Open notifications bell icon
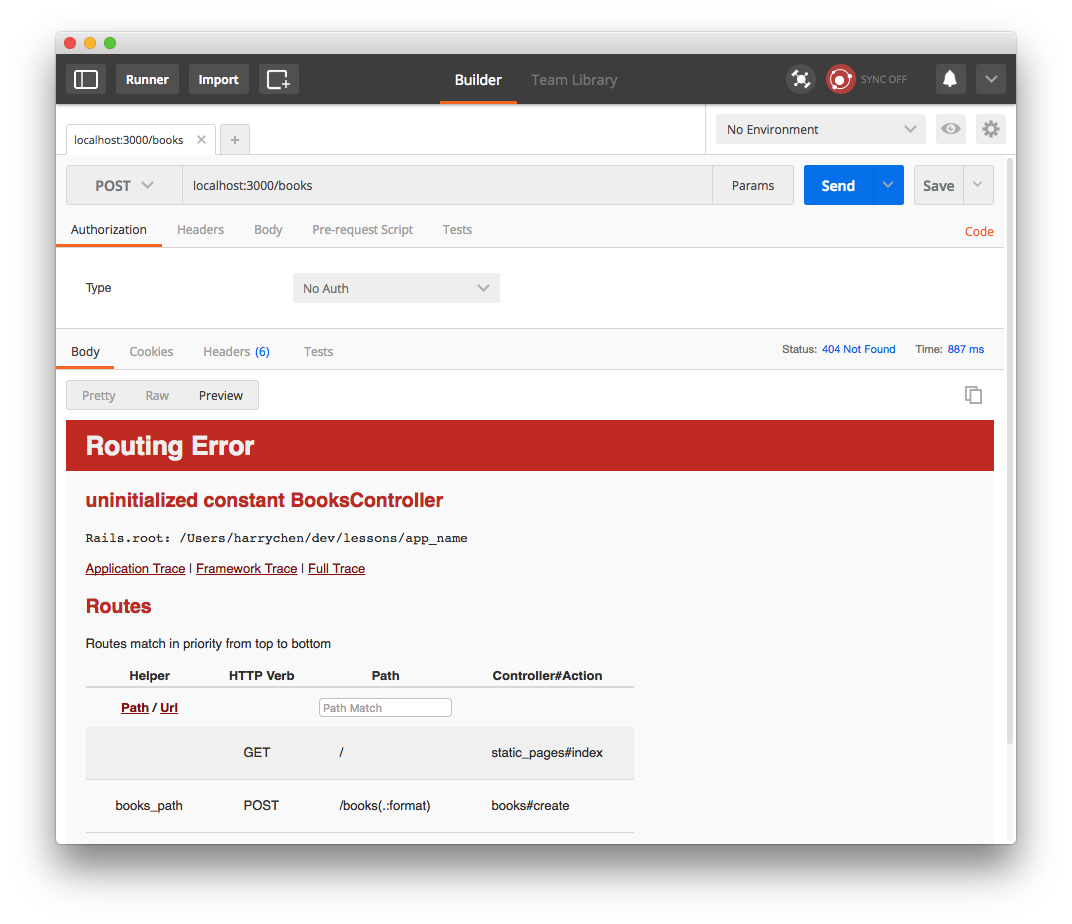Screen dimensions: 1072x924 tap(950, 79)
